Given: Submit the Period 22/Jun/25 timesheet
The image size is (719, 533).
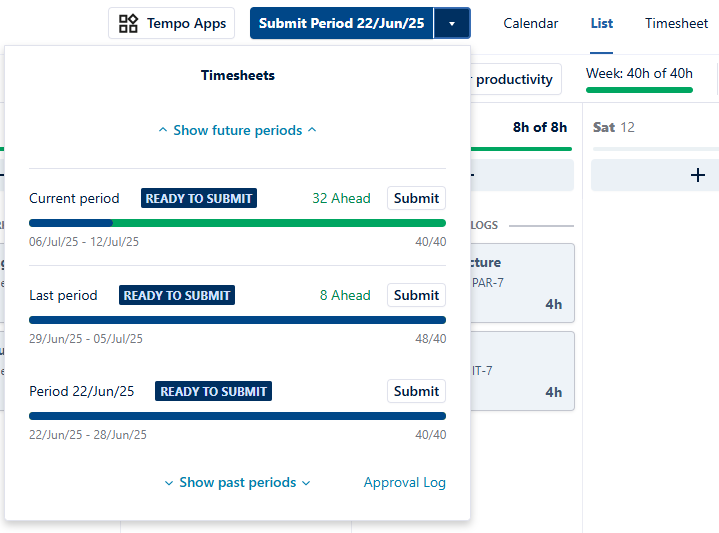Looking at the screenshot, I should point(416,391).
